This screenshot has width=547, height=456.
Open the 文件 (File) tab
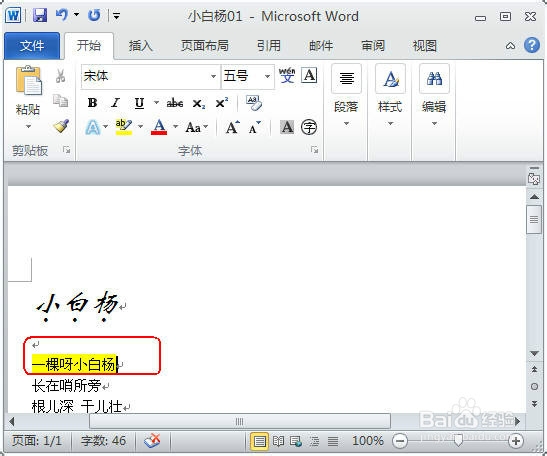tap(32, 46)
